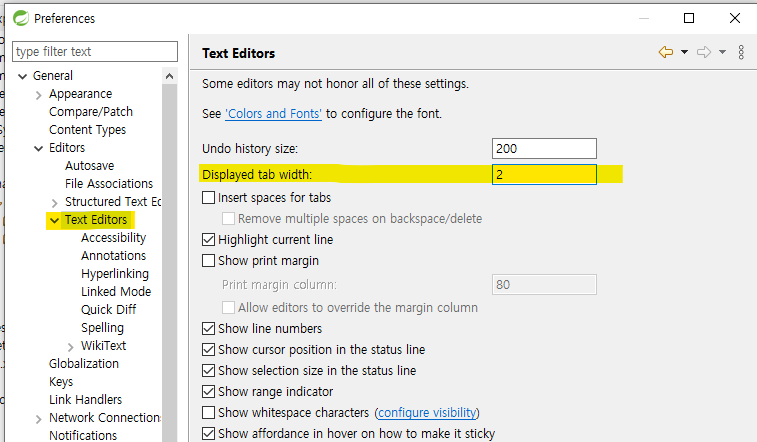The width and height of the screenshot is (757, 442).
Task: Click the forward navigation arrow icon
Action: (x=704, y=52)
